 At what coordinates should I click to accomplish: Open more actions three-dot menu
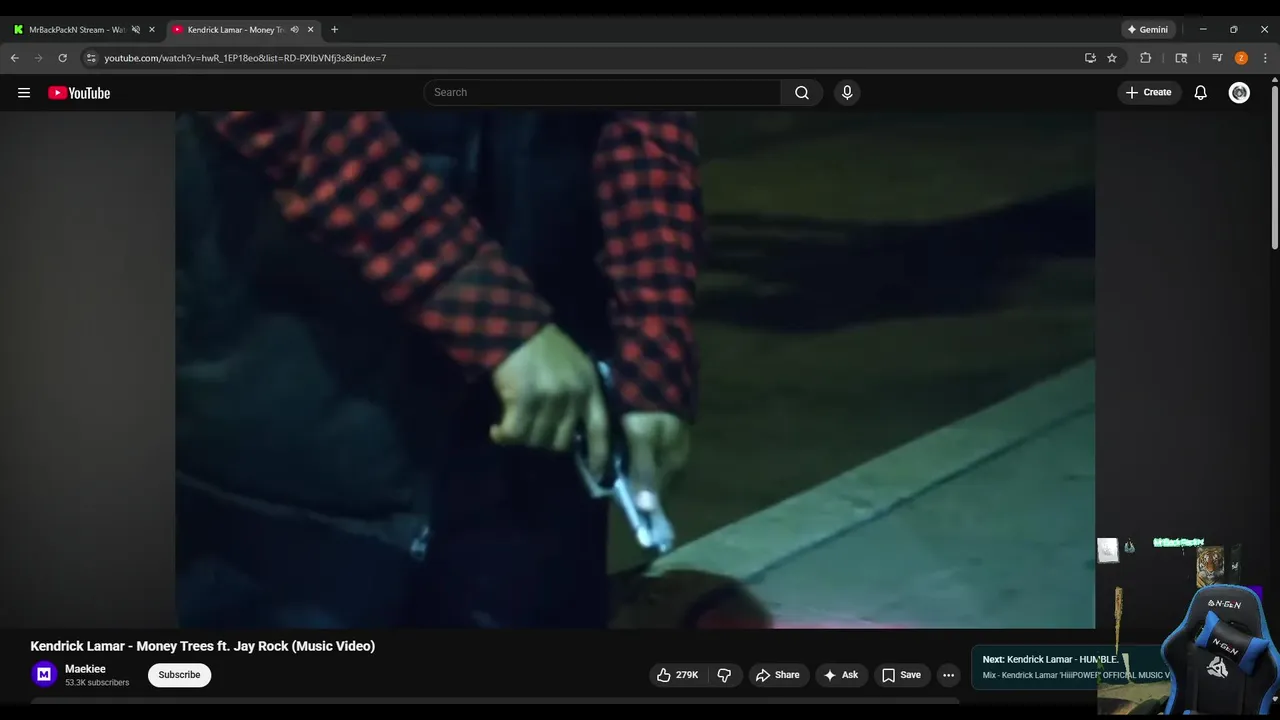(x=948, y=675)
